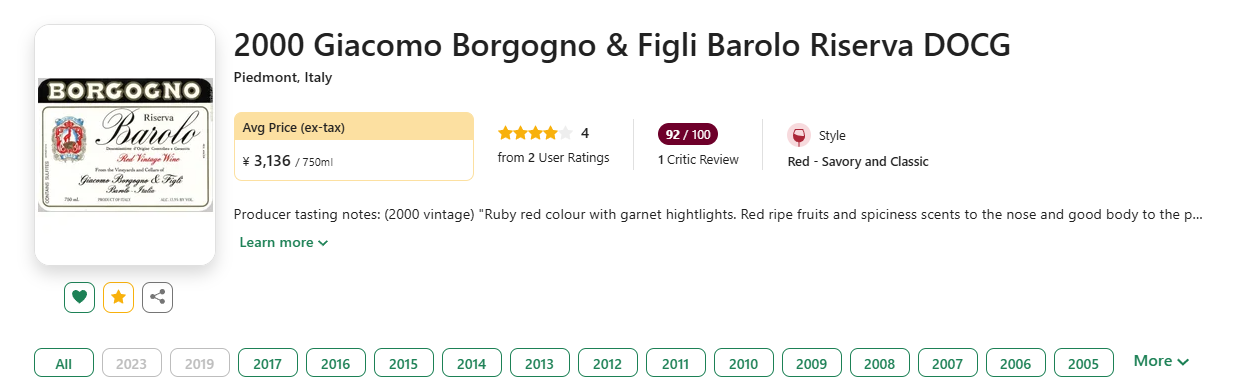
Task: Choose the 2015 vintage pill
Action: pyautogui.click(x=404, y=364)
